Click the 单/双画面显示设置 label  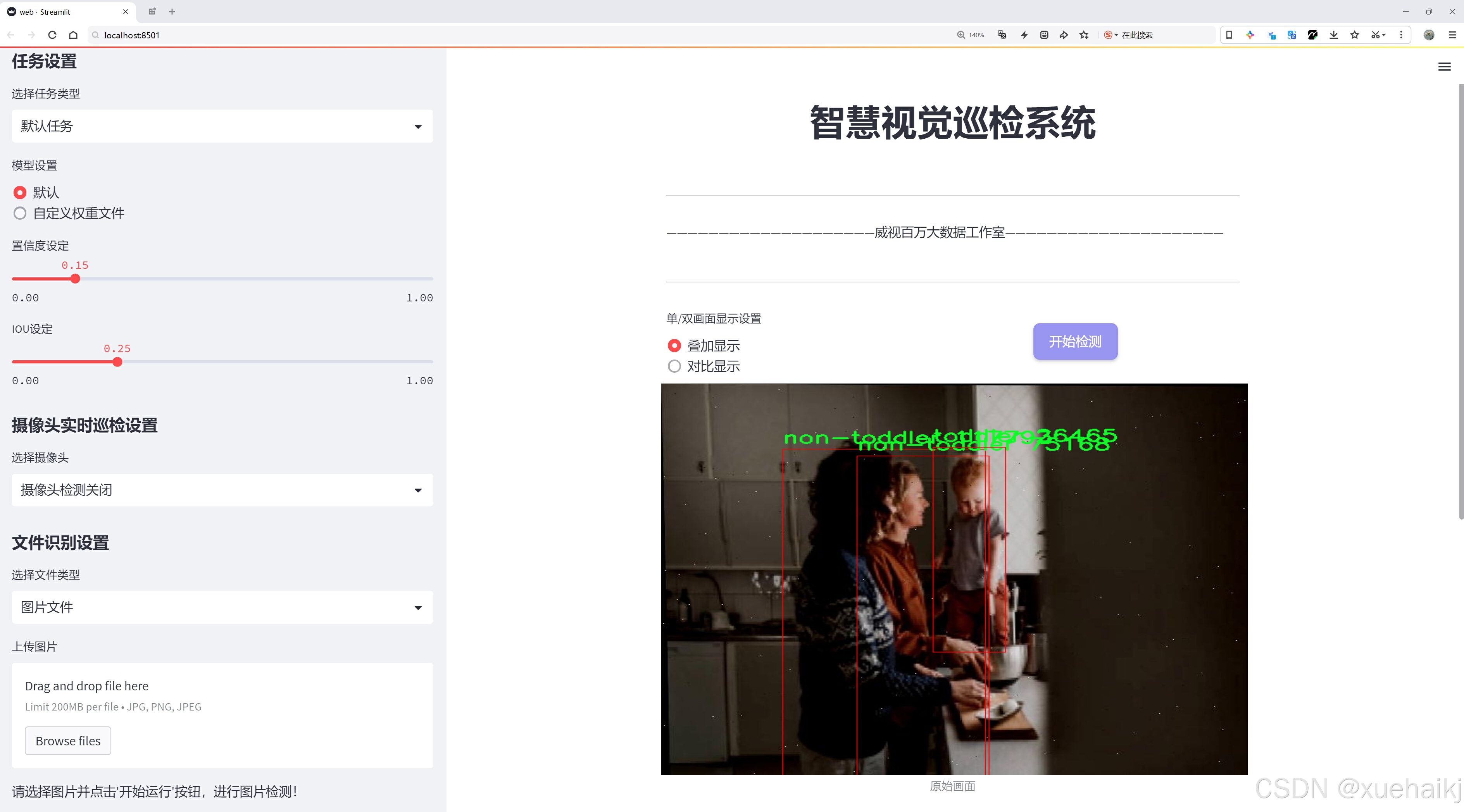coord(714,318)
